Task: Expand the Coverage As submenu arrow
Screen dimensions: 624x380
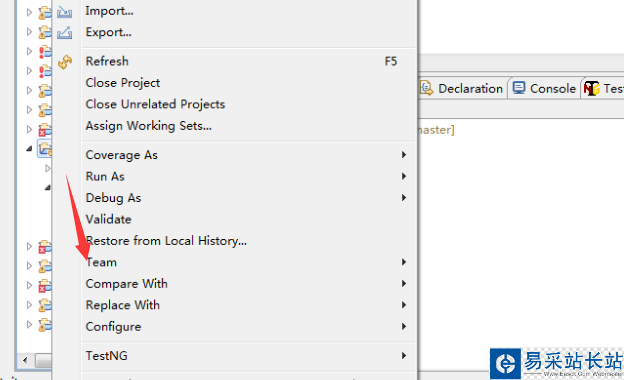Action: coord(404,154)
